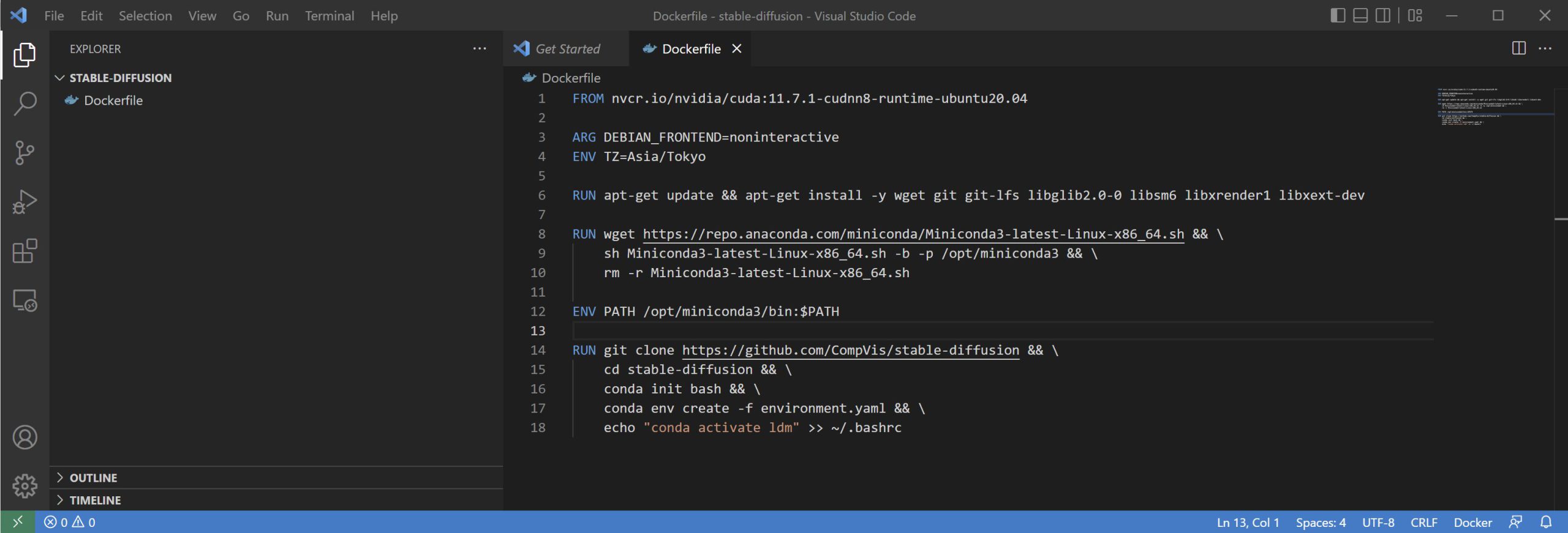
Task: Open the stable-diffusion GitHub link
Action: click(x=850, y=350)
